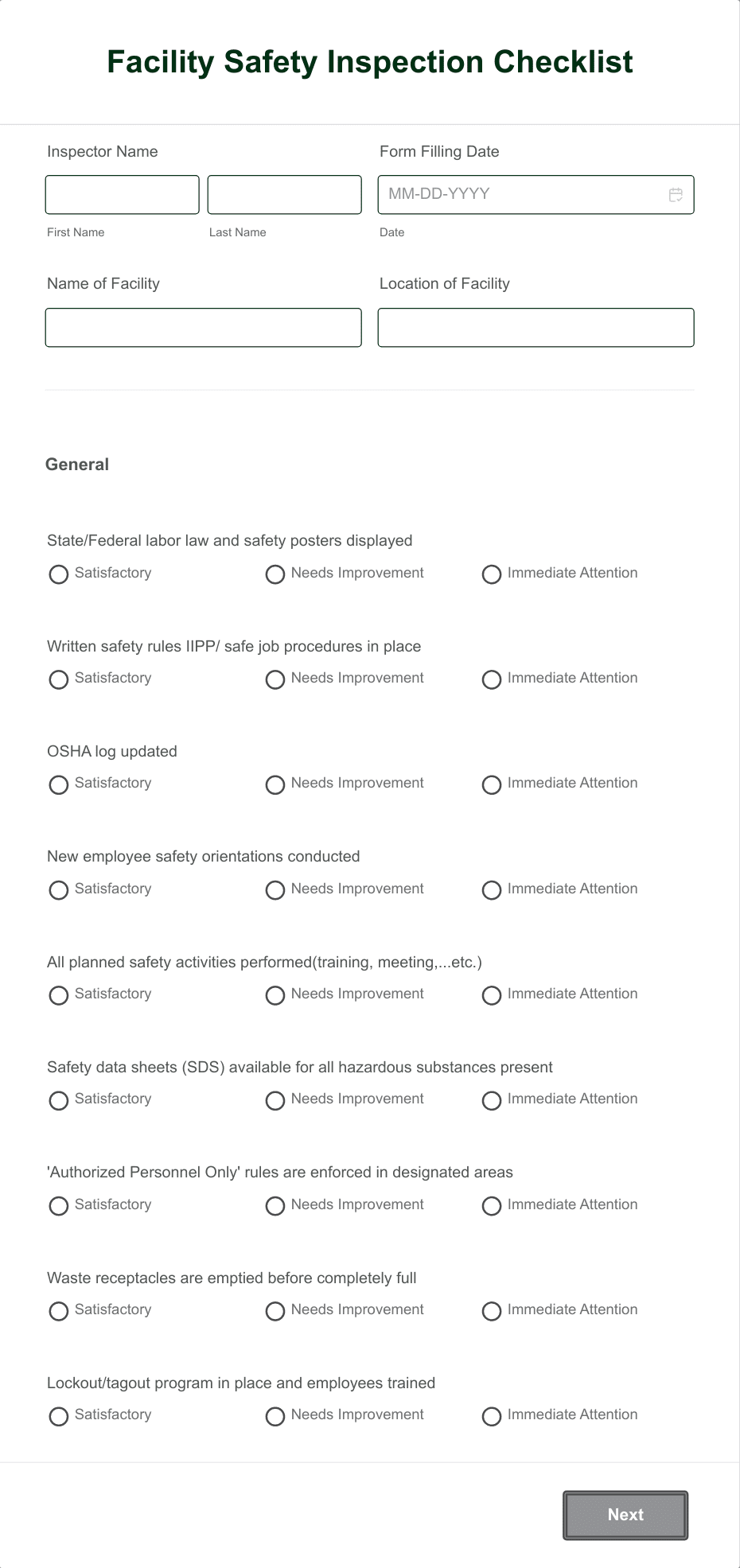The width and height of the screenshot is (740, 1568).
Task: Choose Needs Improvement for written safety rules
Action: click(x=275, y=679)
